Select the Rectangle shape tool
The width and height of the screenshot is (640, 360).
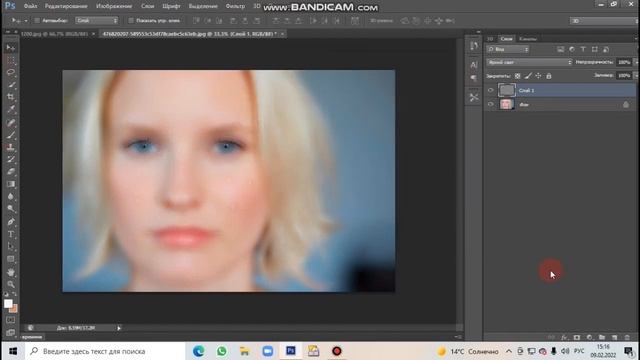click(11, 259)
